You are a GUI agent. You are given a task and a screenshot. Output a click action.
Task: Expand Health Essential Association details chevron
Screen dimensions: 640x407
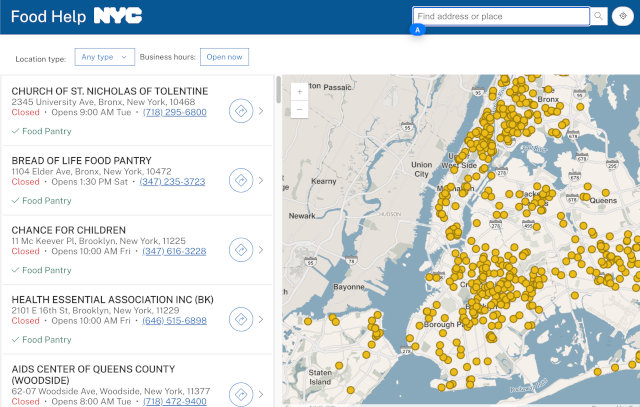click(x=261, y=319)
